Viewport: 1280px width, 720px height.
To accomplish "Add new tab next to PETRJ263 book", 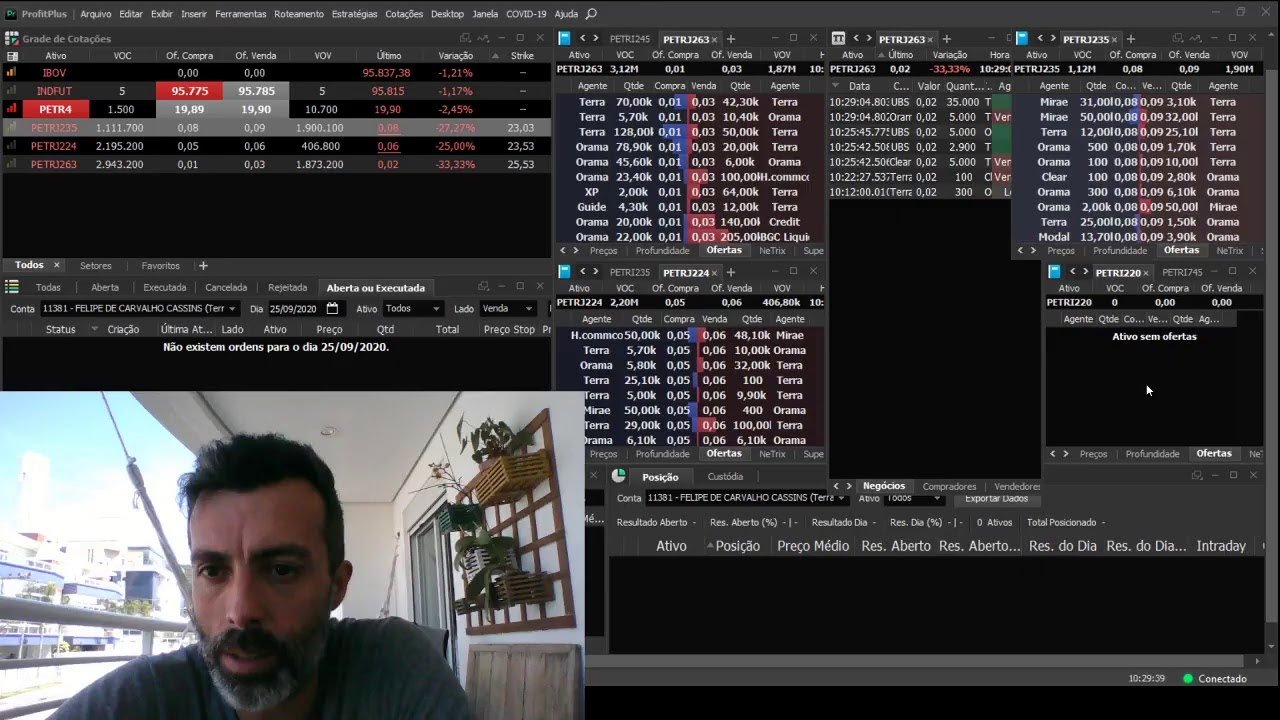I will [730, 39].
